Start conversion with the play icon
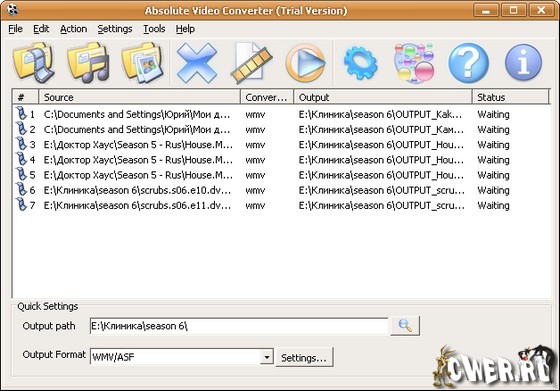Screen dimensions: 560x391 click(x=305, y=63)
